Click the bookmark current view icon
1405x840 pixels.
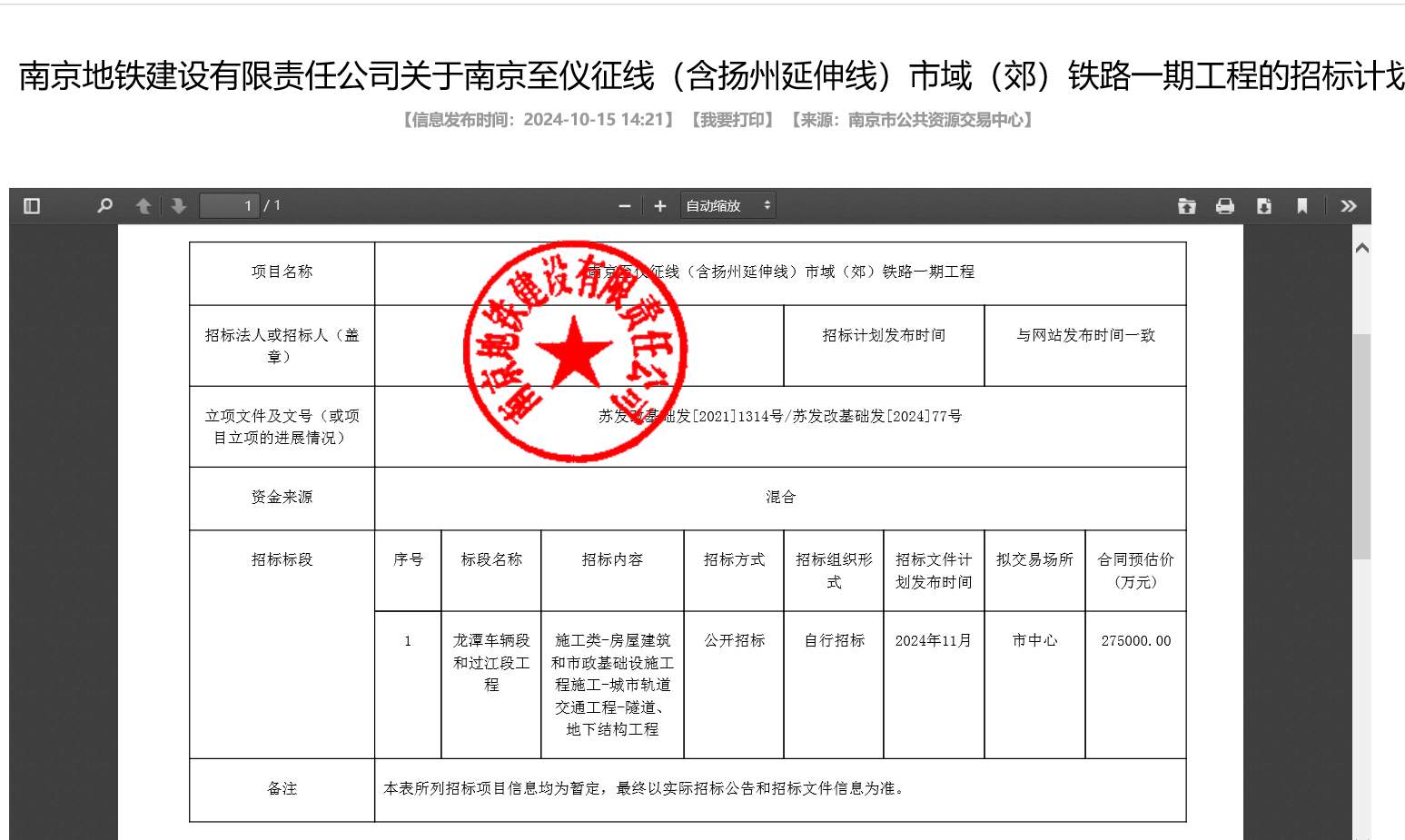point(1302,206)
